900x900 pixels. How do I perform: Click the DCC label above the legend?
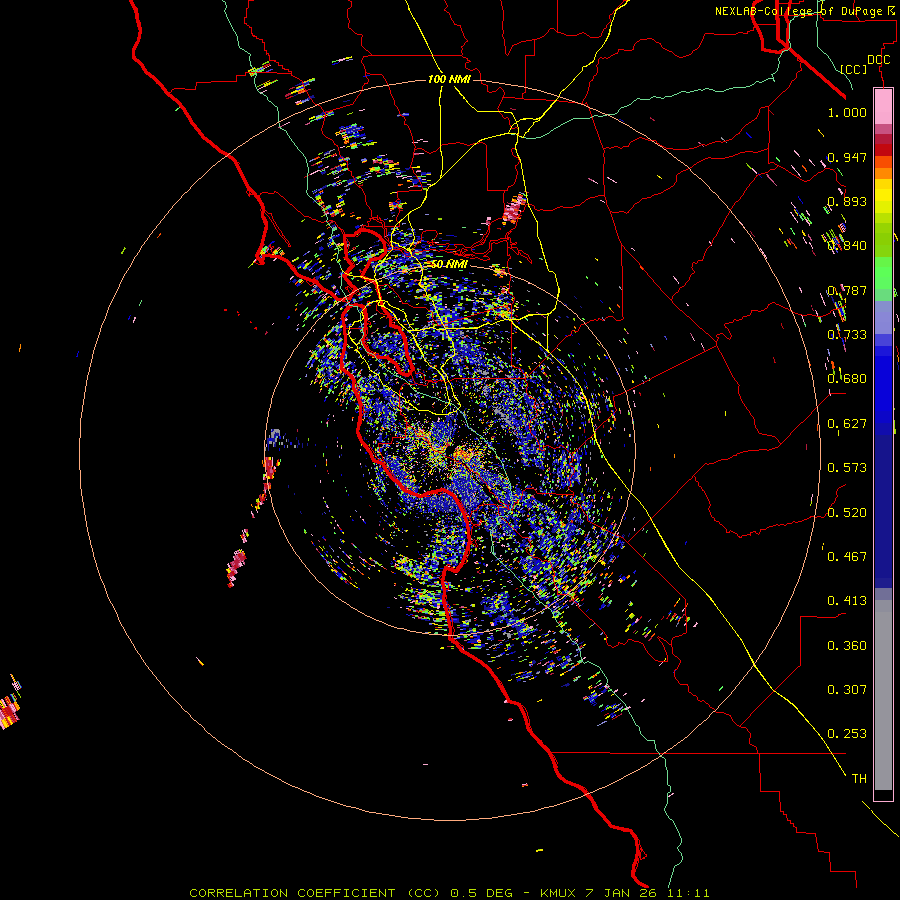pos(878,60)
